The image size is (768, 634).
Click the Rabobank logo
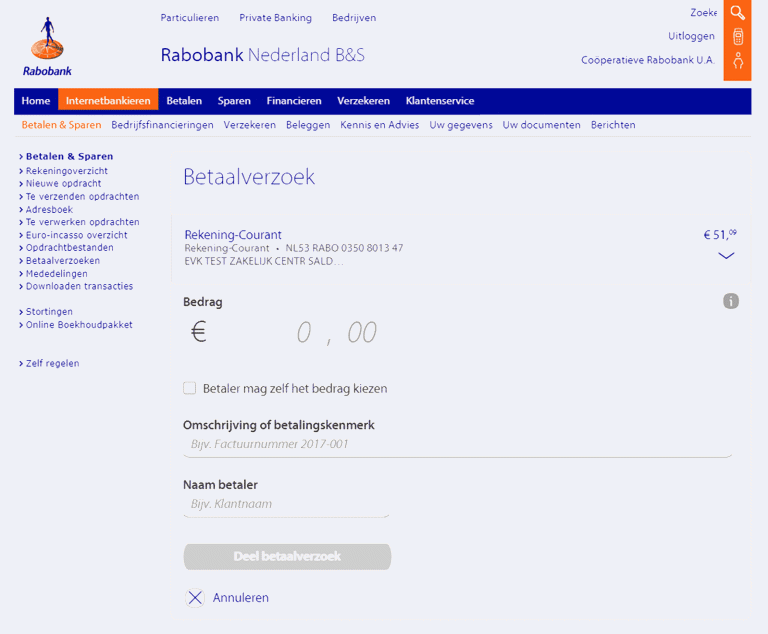click(47, 47)
